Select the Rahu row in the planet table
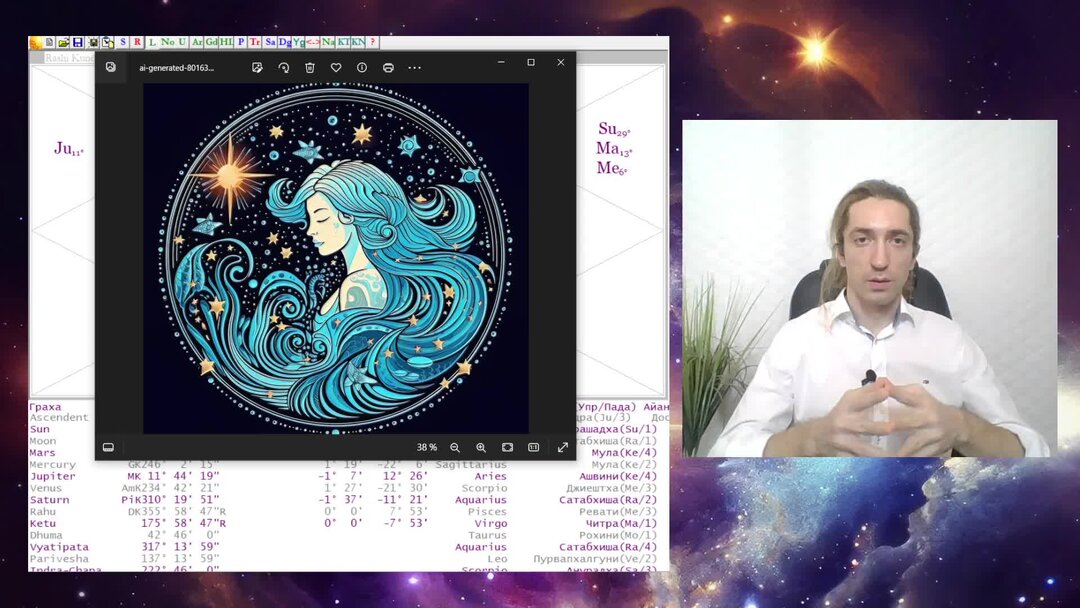The image size is (1080, 608). coord(344,512)
